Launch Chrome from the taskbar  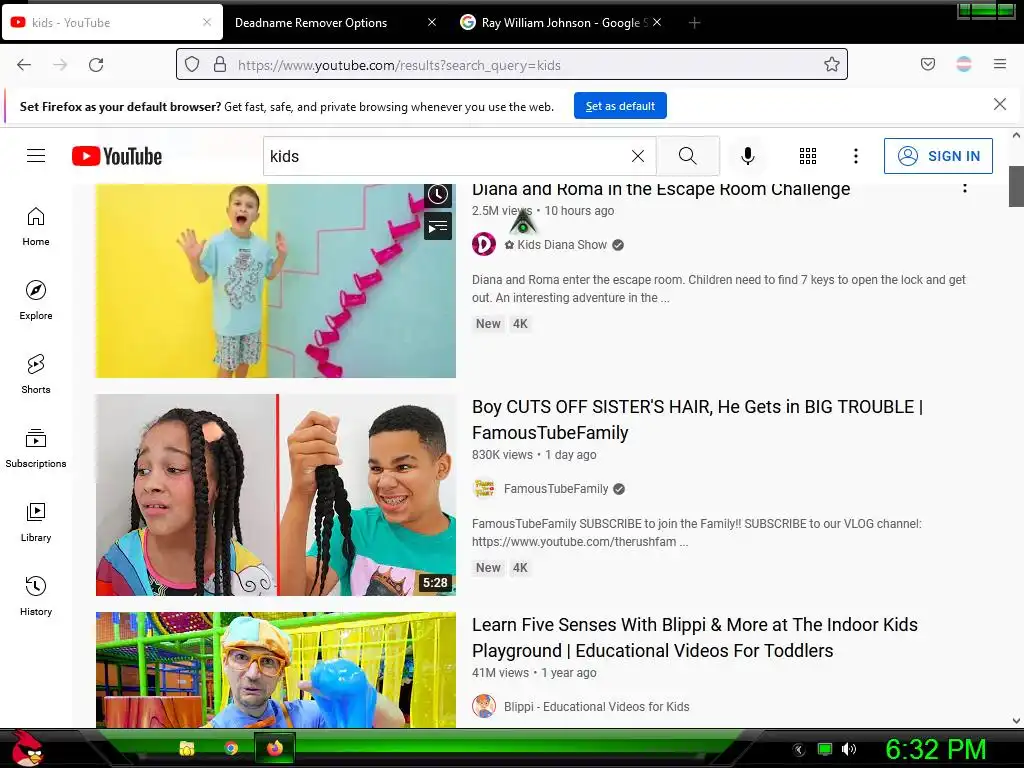pyautogui.click(x=231, y=748)
